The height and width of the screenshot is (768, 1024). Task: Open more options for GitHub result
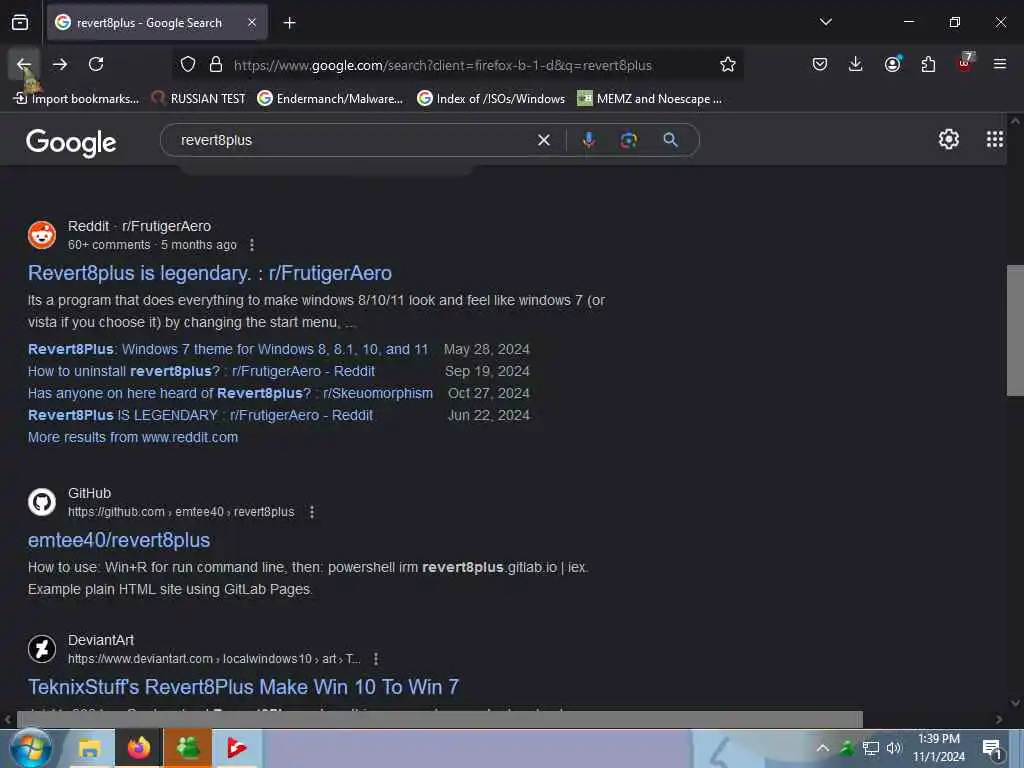(x=312, y=512)
